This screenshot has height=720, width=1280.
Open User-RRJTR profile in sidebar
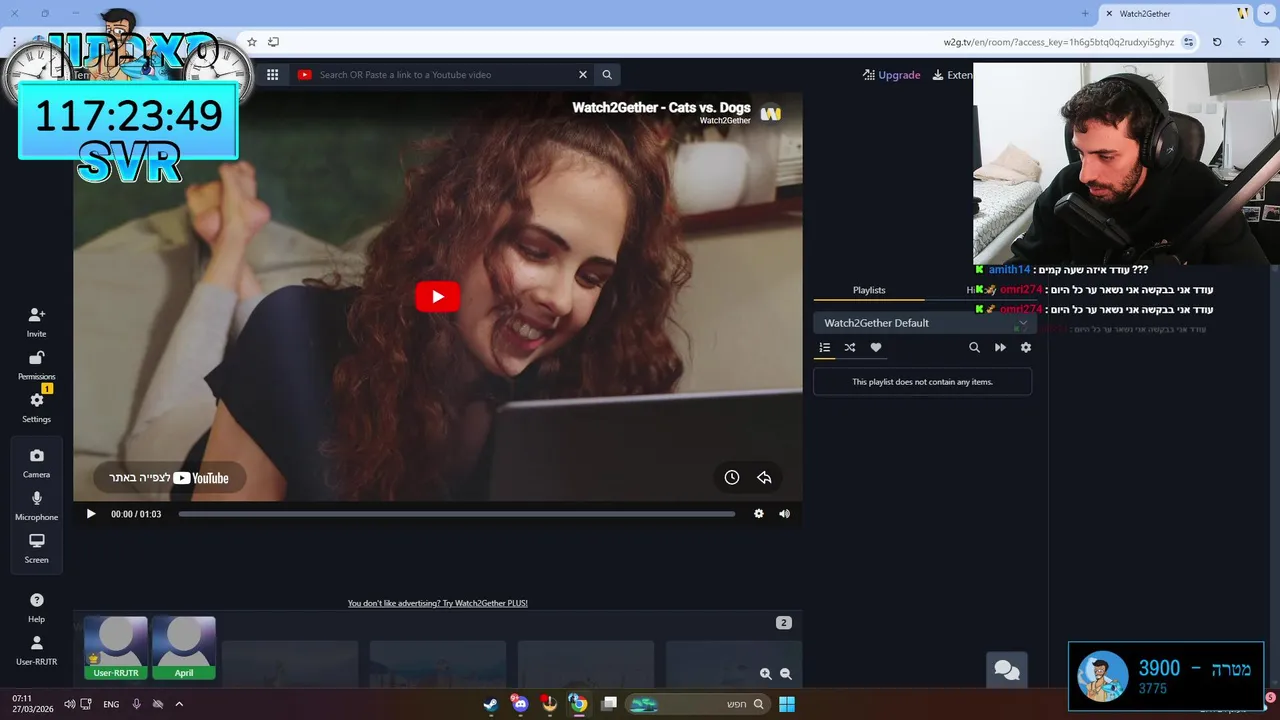point(37,650)
